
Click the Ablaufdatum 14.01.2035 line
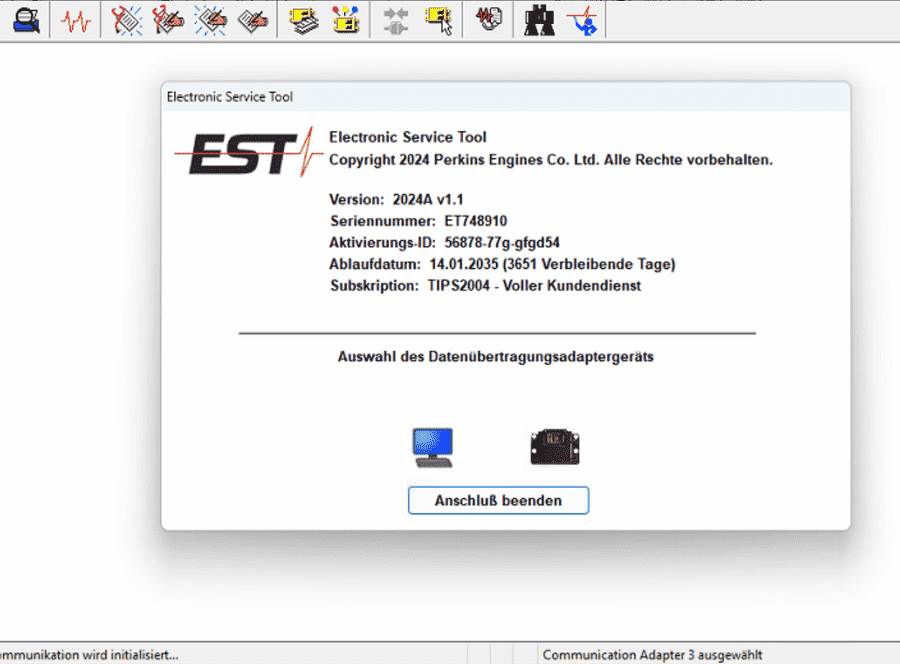click(x=502, y=265)
